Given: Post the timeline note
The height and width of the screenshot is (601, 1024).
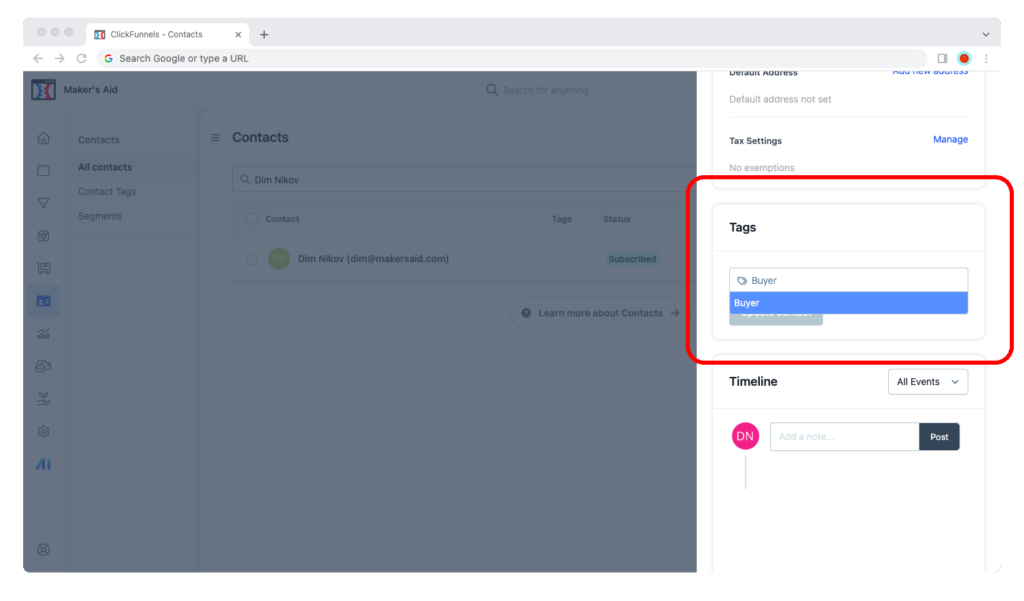Looking at the screenshot, I should tap(939, 436).
